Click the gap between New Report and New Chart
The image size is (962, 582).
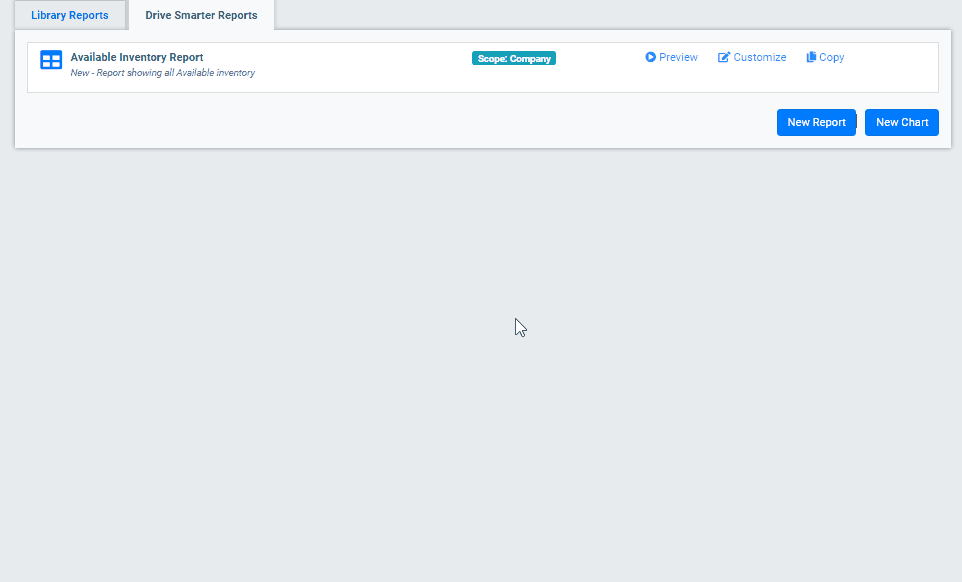pyautogui.click(x=860, y=122)
